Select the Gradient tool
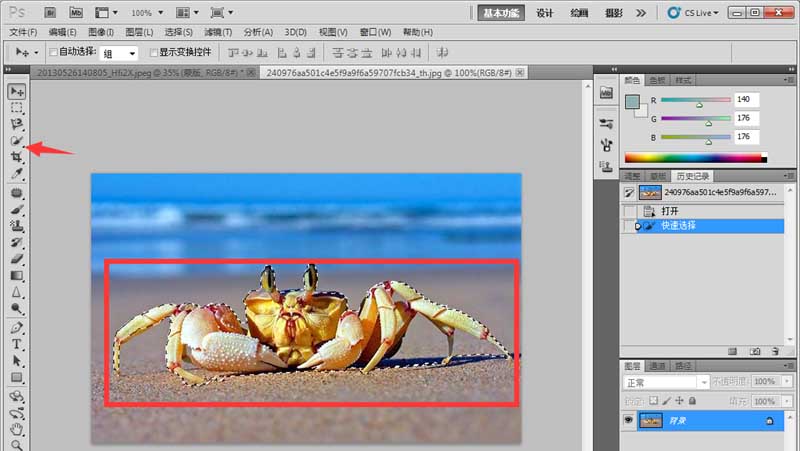The image size is (800, 451). pos(16,275)
